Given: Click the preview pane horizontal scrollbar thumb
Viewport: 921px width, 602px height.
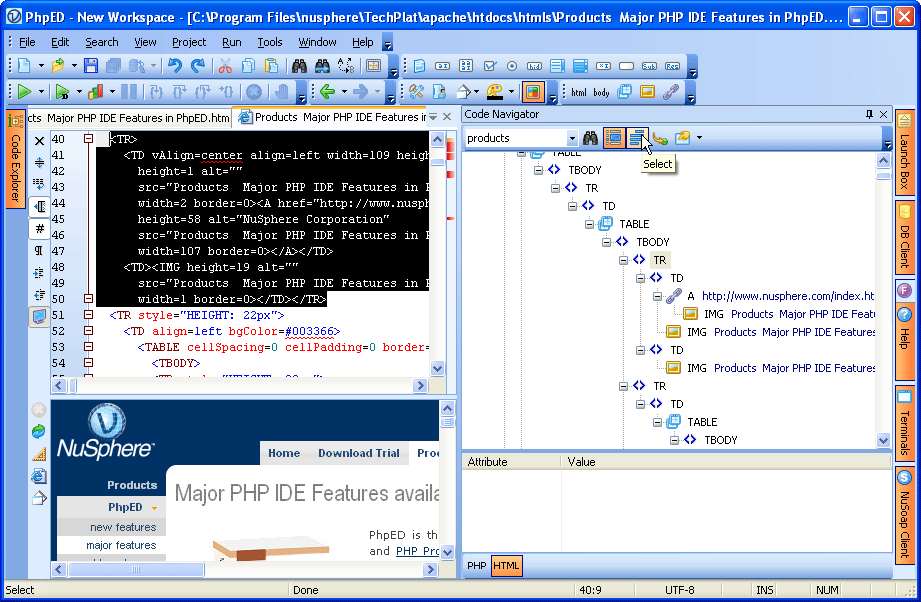Looking at the screenshot, I should tap(136, 569).
